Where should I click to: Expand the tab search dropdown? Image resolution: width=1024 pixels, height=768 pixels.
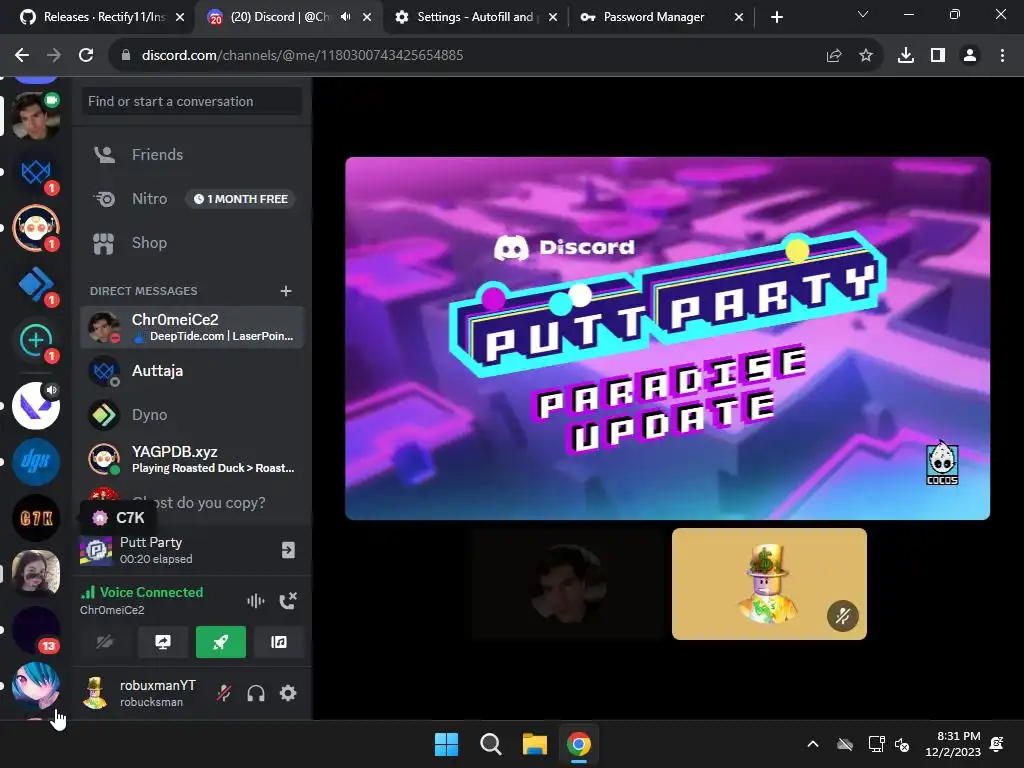[x=863, y=14]
